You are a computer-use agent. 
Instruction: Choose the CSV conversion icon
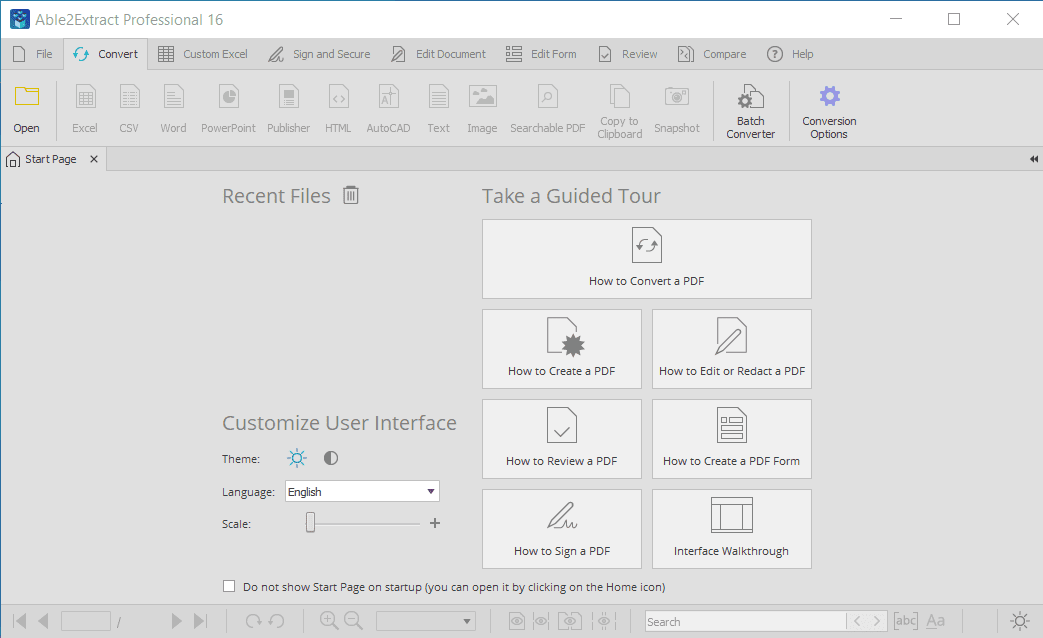click(129, 97)
